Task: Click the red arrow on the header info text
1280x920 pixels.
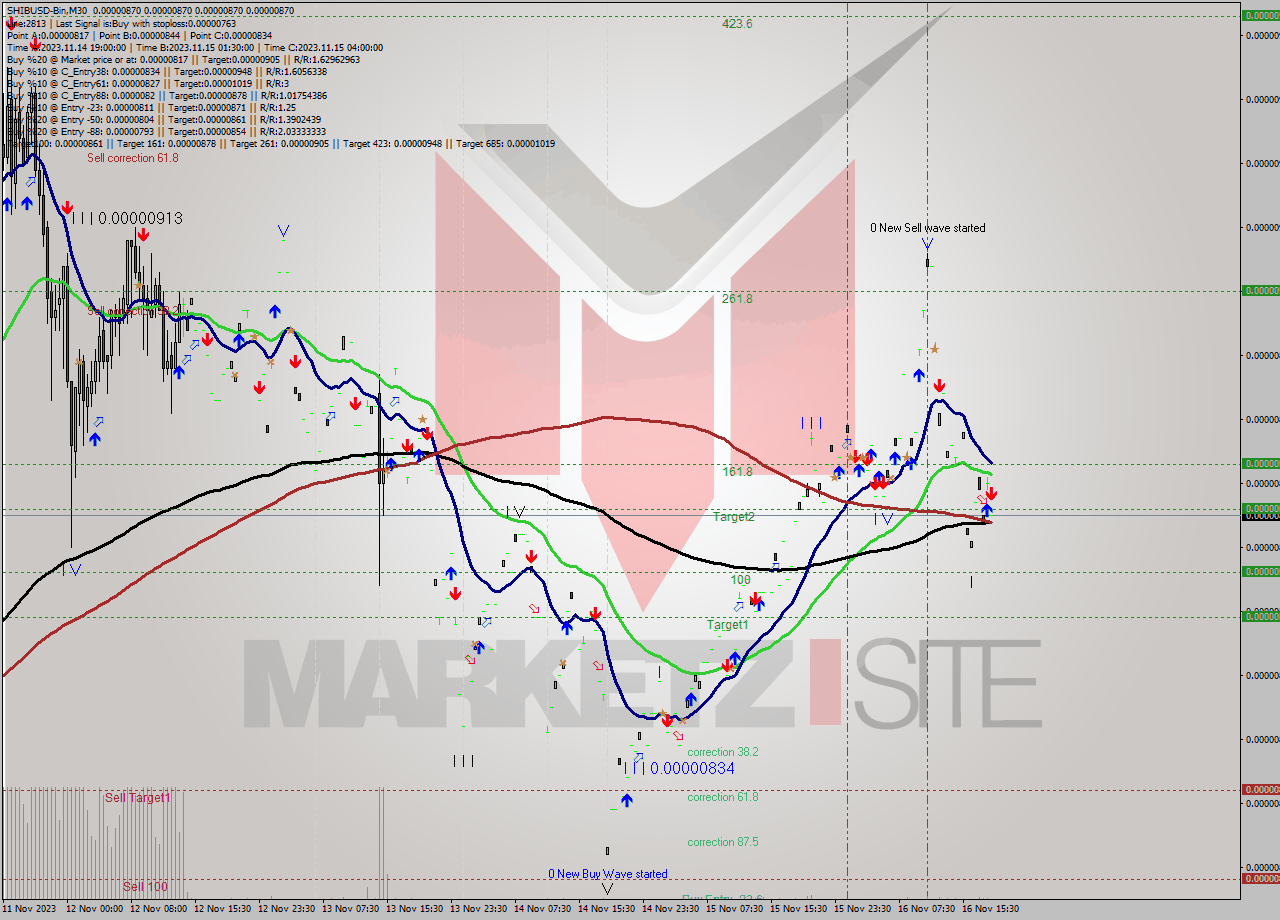Action: click(x=36, y=43)
